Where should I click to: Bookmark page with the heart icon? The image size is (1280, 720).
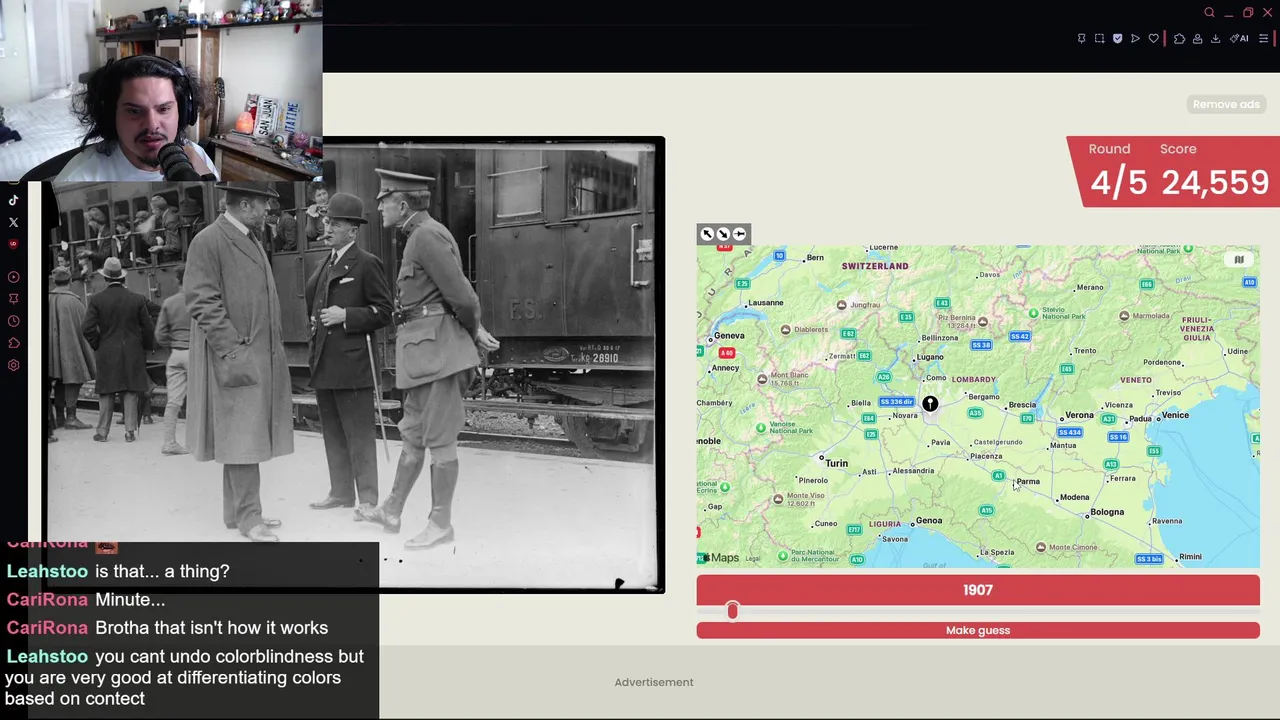click(1153, 39)
